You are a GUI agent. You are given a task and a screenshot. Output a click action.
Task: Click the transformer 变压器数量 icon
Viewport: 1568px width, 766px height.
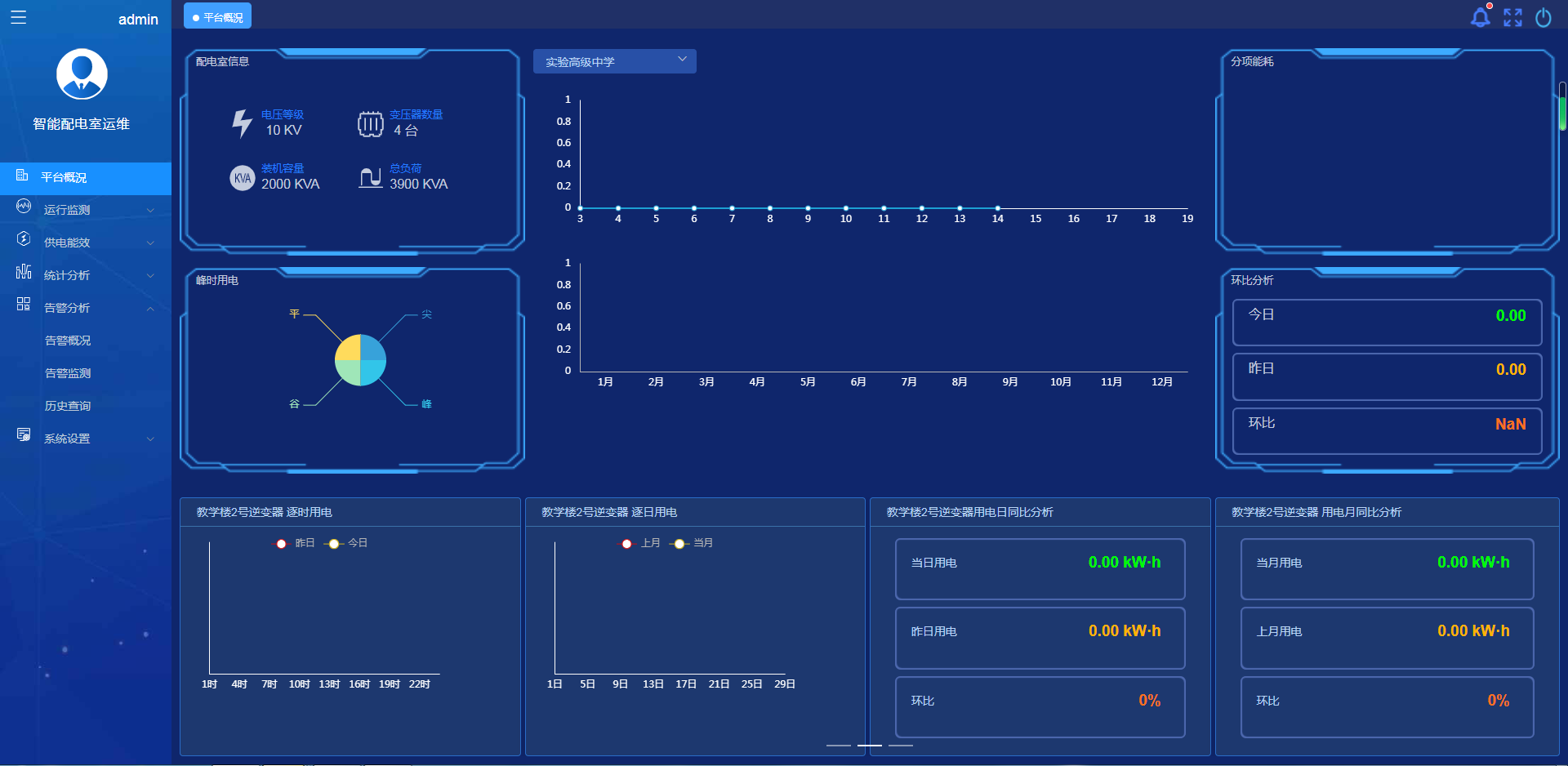[x=370, y=124]
